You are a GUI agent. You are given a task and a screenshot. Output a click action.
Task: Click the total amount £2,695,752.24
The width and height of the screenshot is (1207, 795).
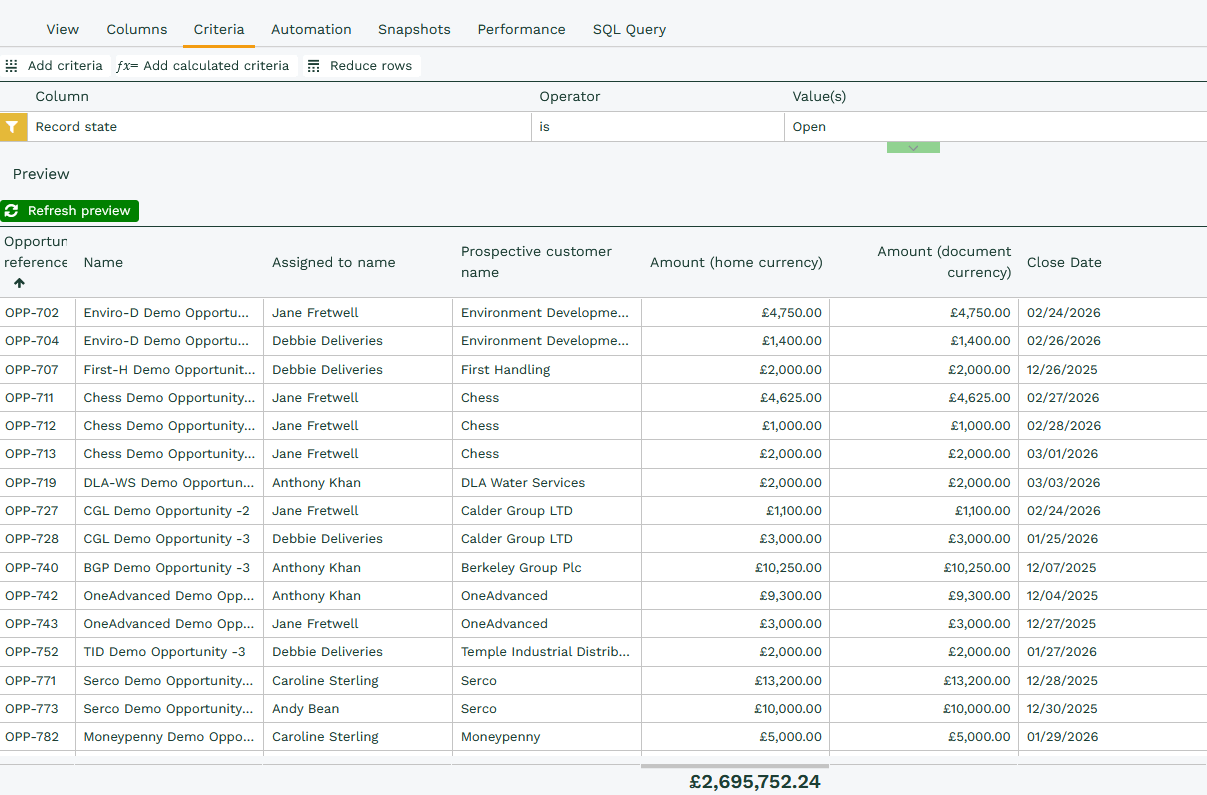click(754, 782)
